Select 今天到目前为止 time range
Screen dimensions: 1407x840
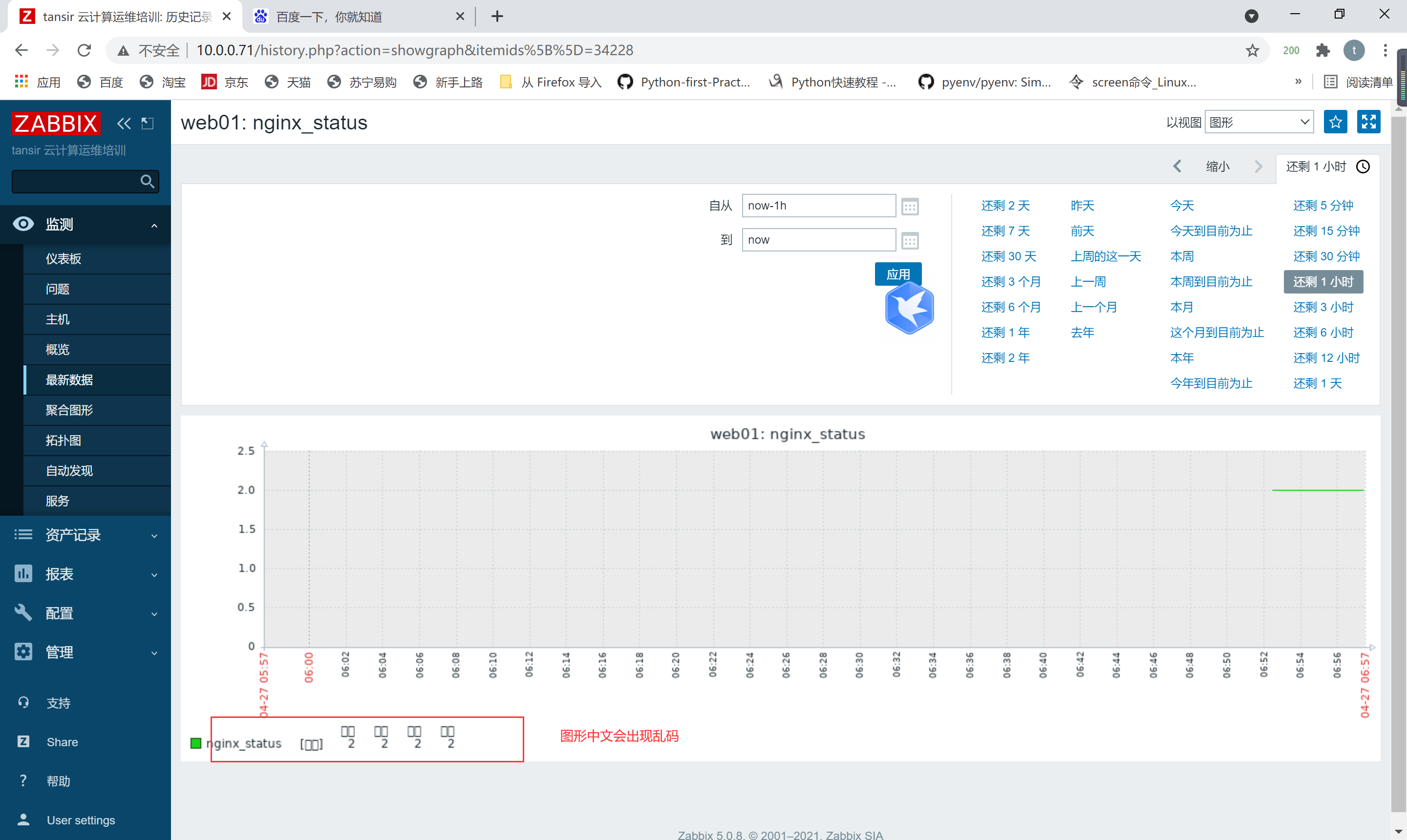point(1211,231)
